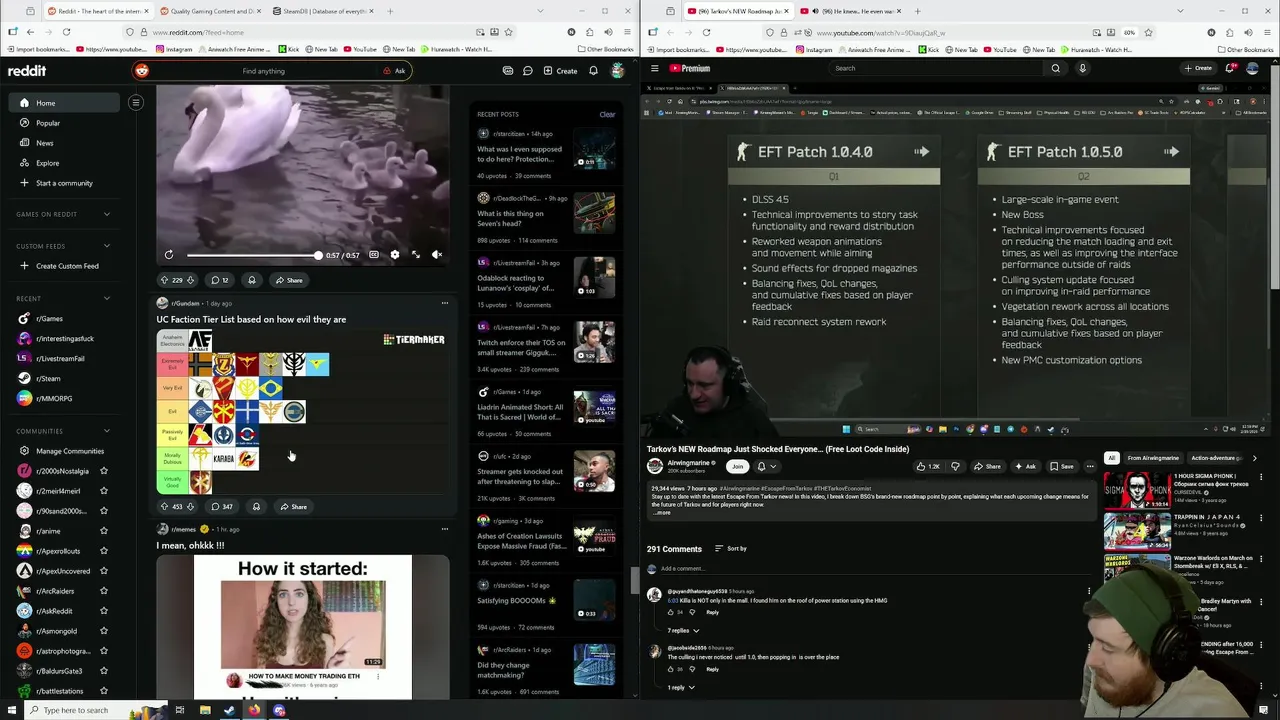Collapse the Games on Reddit section
1280x720 pixels.
point(107,214)
